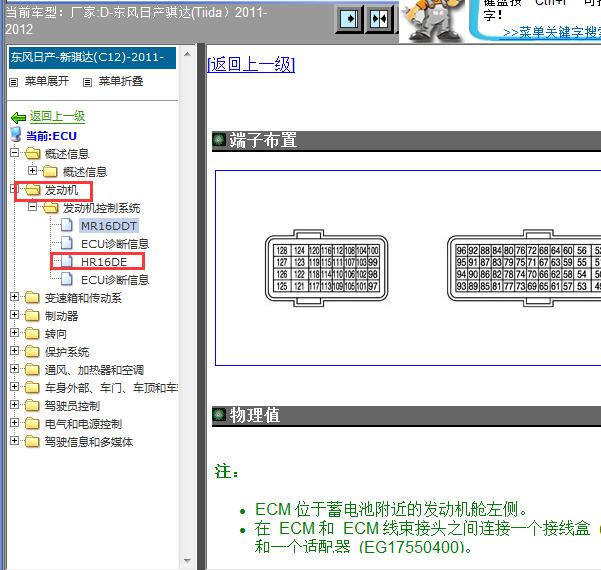
Task: Expand the 制动器 node
Action: click(x=14, y=315)
